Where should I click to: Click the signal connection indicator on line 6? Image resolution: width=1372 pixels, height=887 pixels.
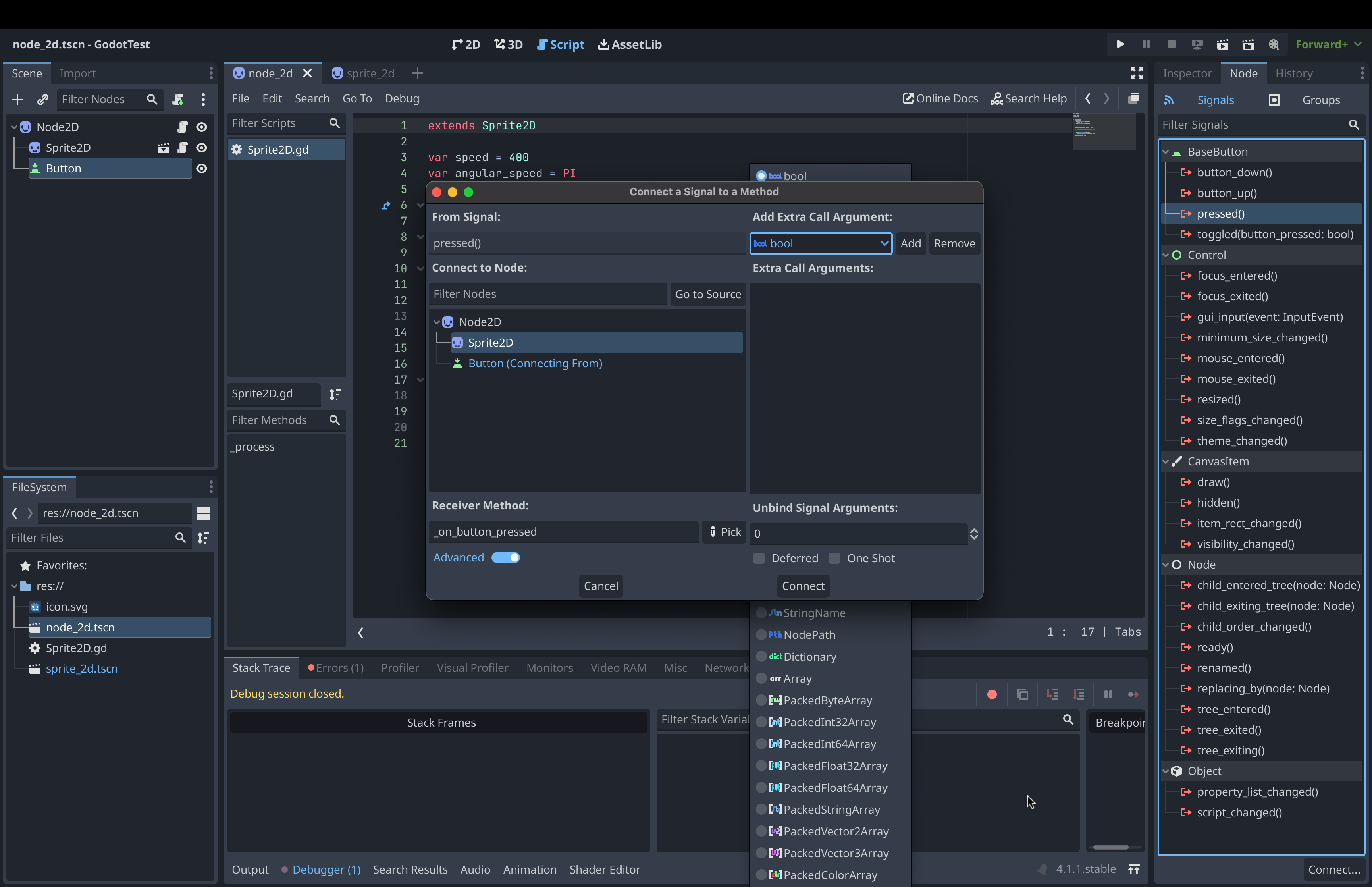[x=386, y=206]
